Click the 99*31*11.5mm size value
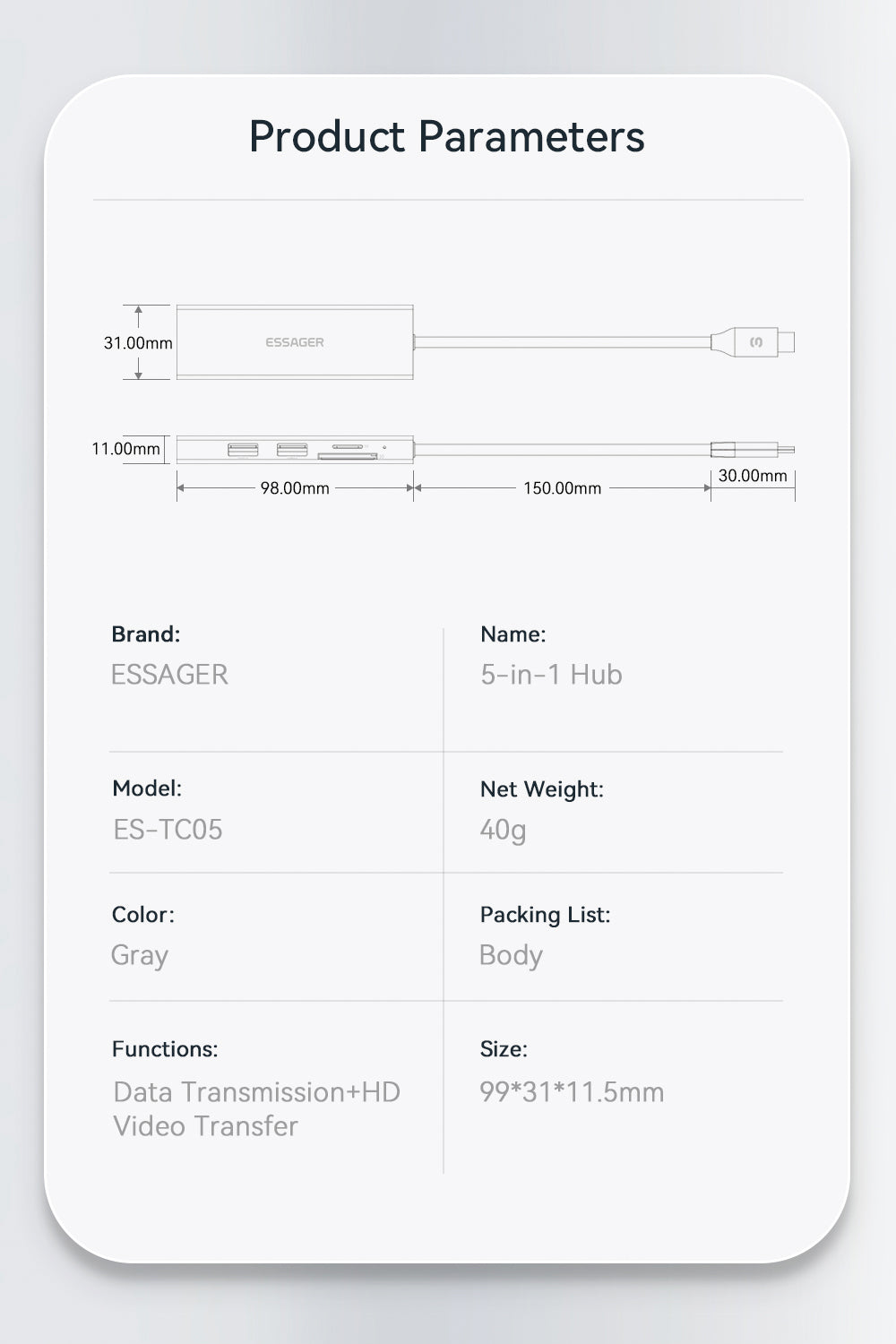Image resolution: width=896 pixels, height=1344 pixels. 572,1092
